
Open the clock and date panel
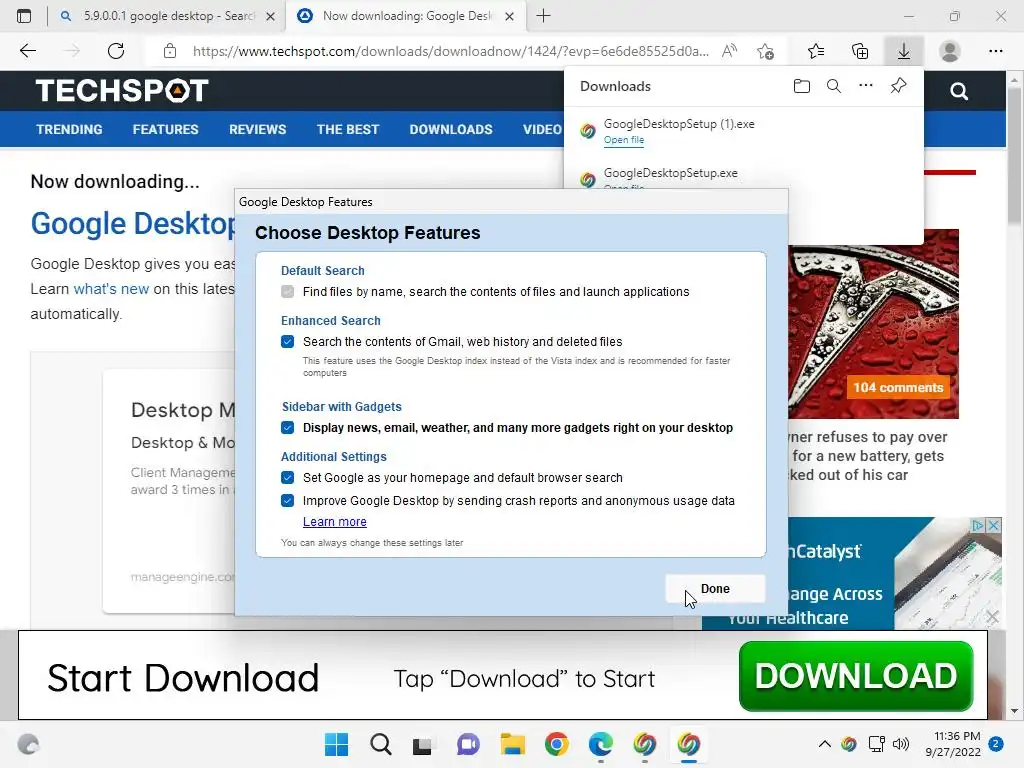click(x=953, y=744)
